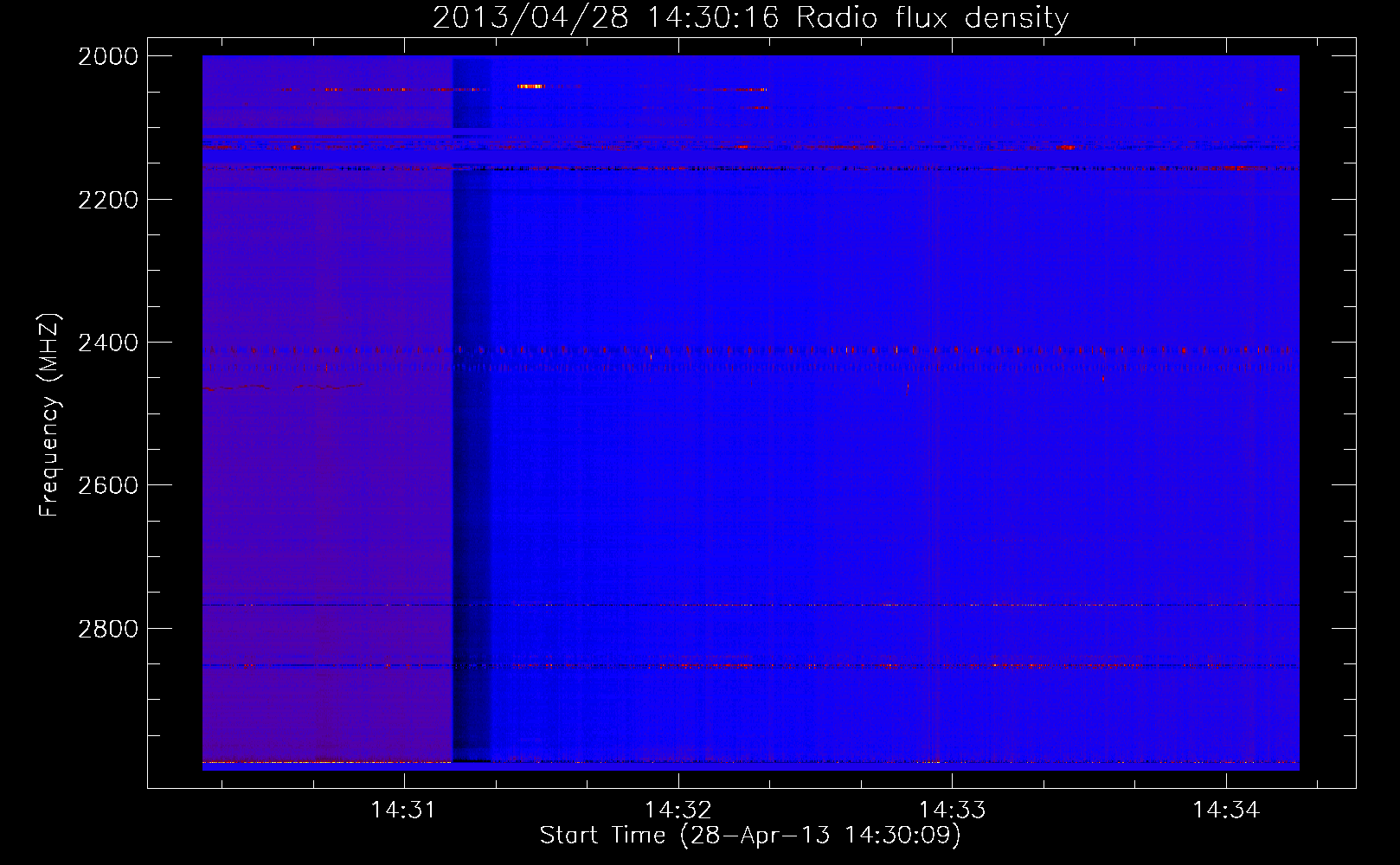The width and height of the screenshot is (1400, 865).
Task: Click the 2600 frequency tick label
Action: tap(107, 485)
